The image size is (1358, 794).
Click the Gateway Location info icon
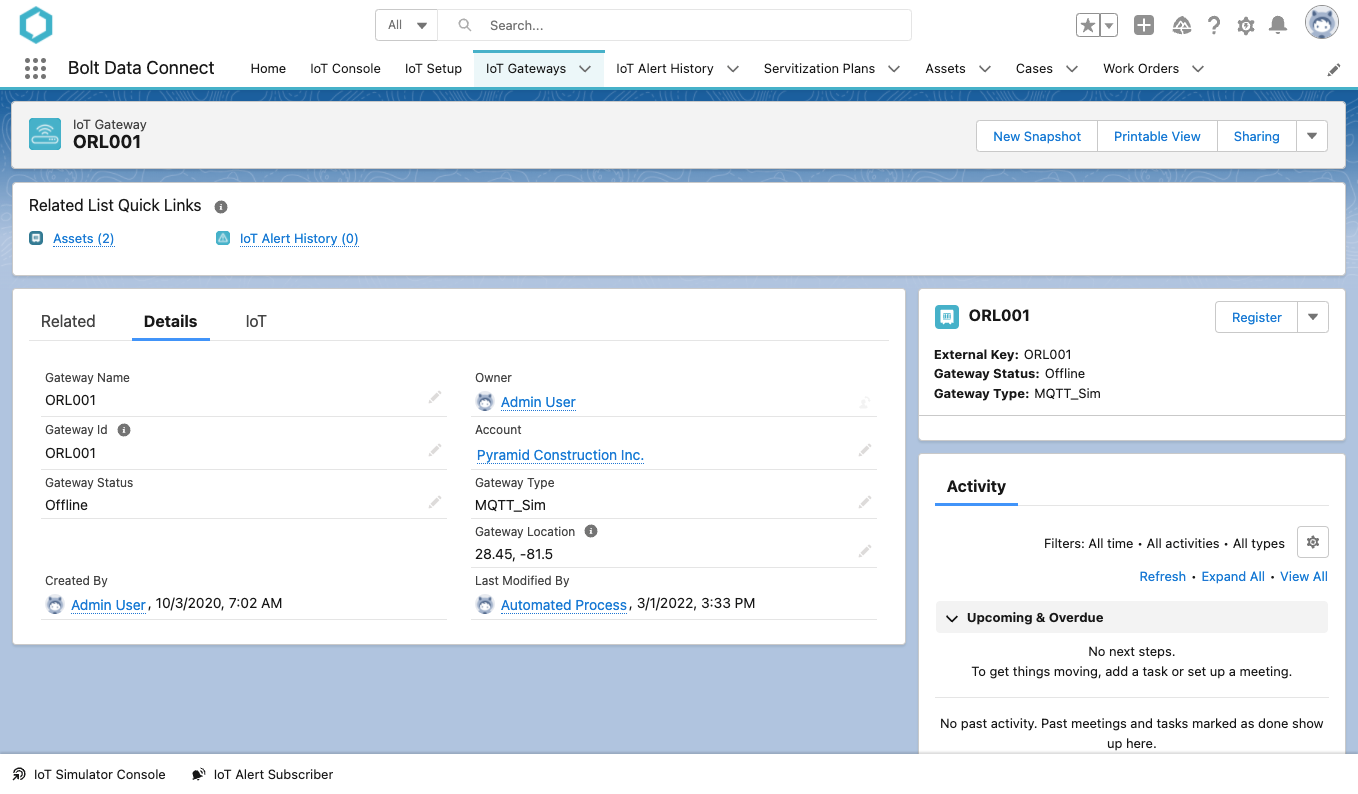591,531
